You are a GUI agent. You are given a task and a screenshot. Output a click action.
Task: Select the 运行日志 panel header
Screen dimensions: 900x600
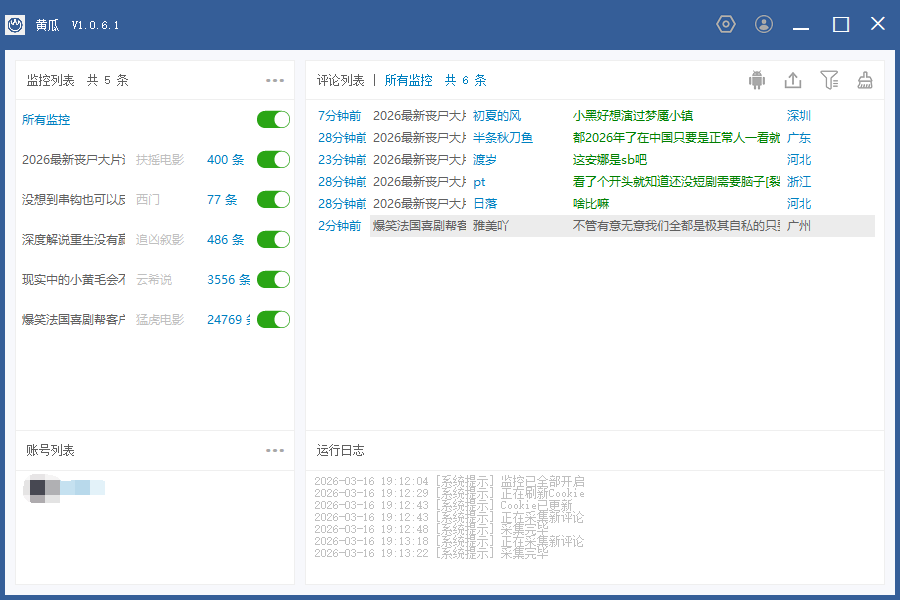click(340, 450)
